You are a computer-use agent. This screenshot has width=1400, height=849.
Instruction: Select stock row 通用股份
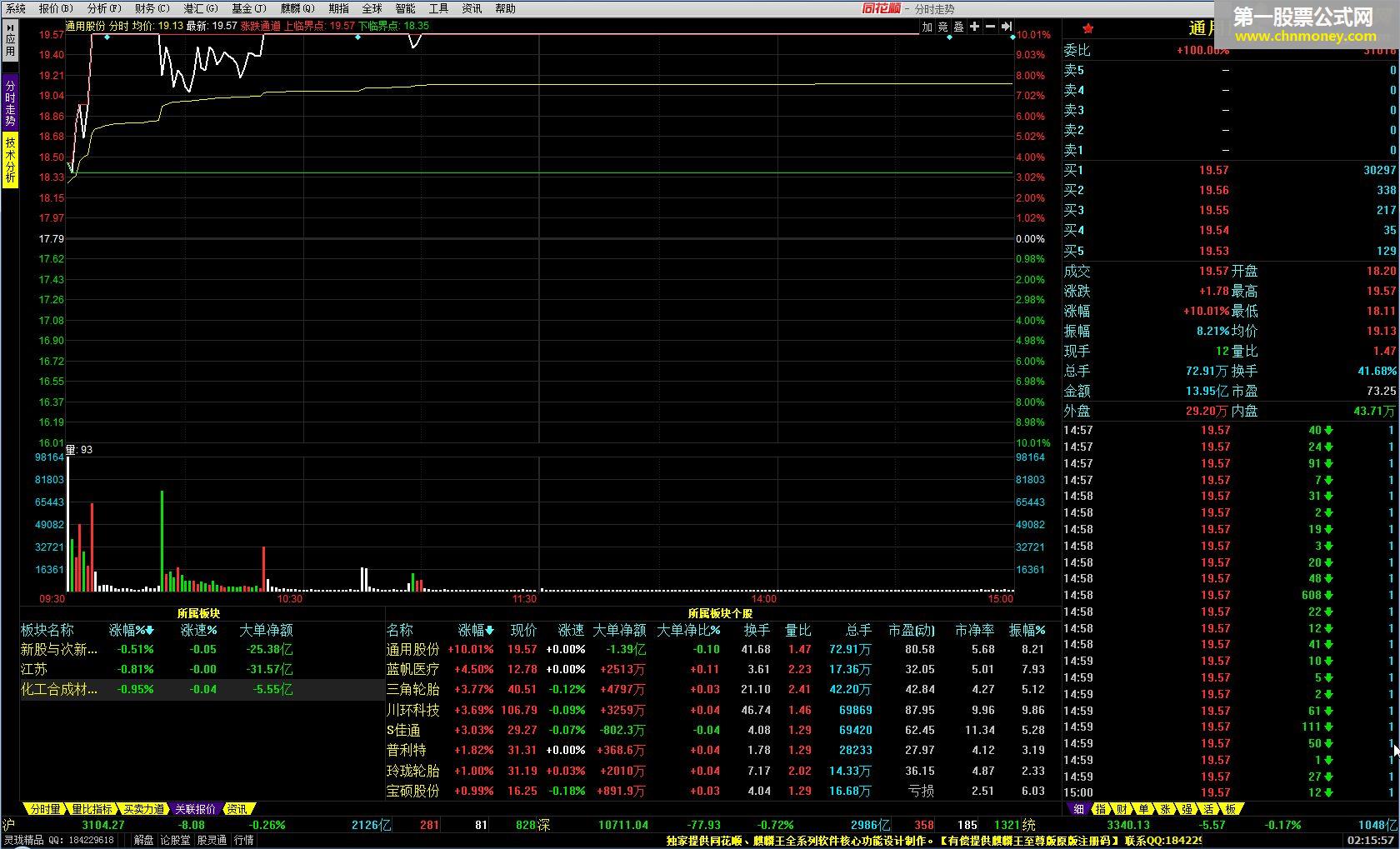(x=722, y=650)
